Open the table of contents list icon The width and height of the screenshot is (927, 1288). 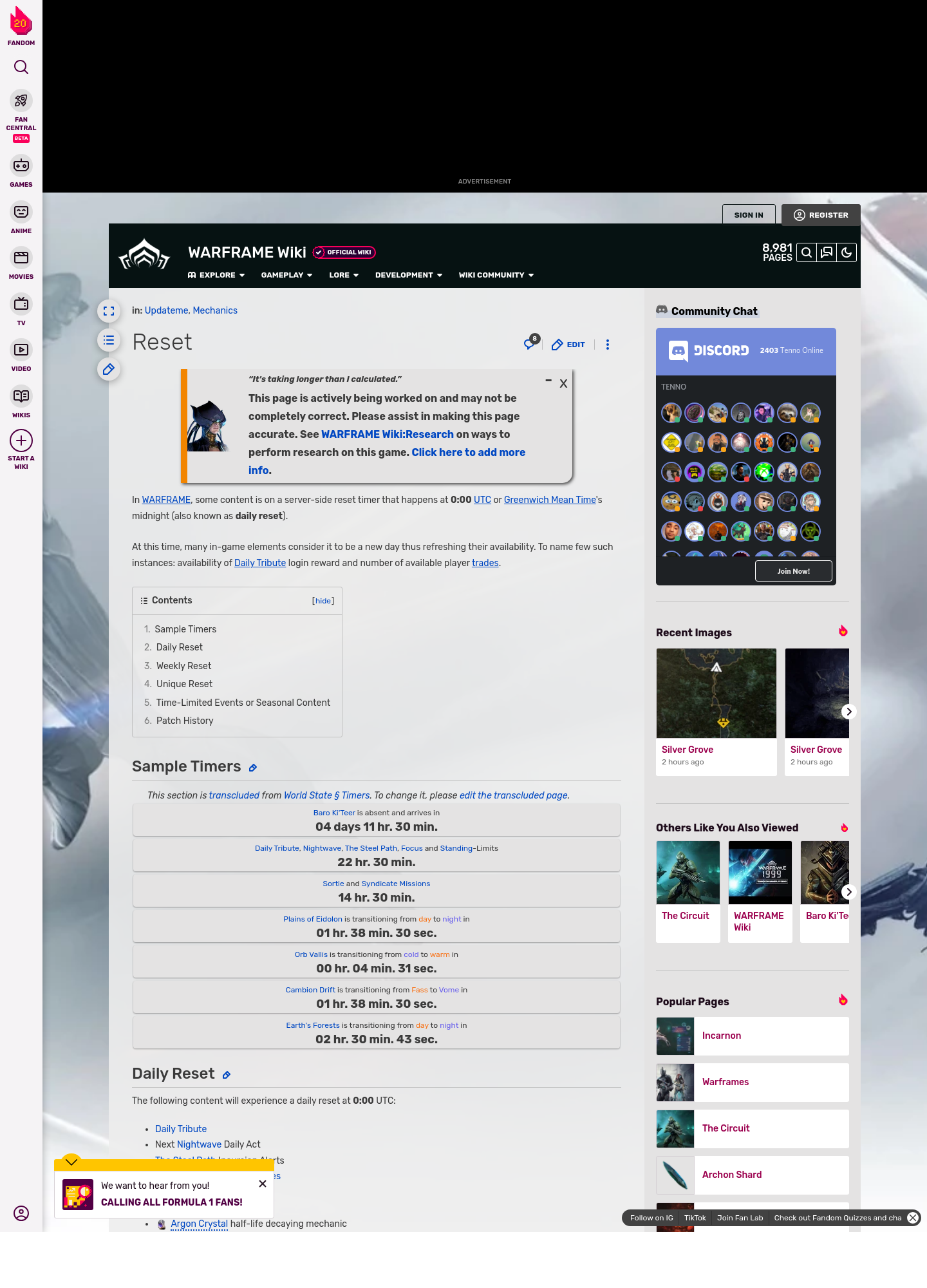[x=109, y=340]
